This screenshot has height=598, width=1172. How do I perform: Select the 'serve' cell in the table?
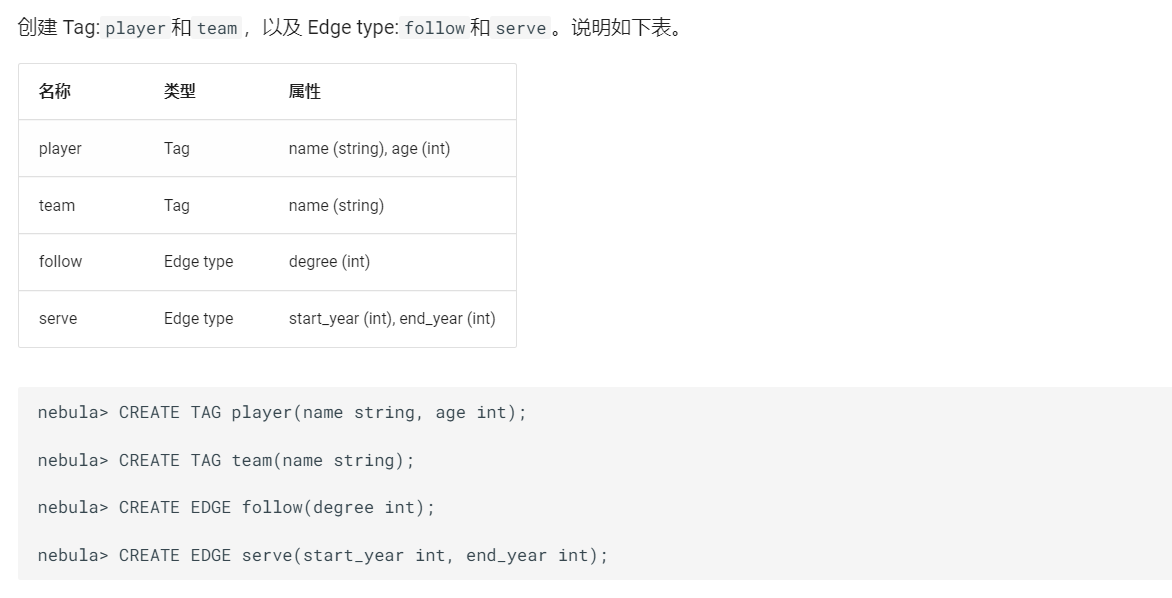click(x=58, y=318)
